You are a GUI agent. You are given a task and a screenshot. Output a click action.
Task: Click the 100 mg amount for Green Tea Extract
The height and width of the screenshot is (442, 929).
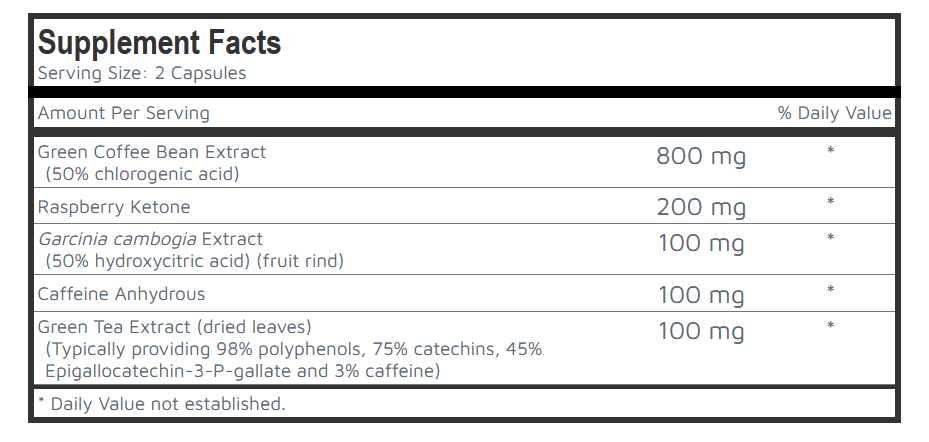point(701,331)
